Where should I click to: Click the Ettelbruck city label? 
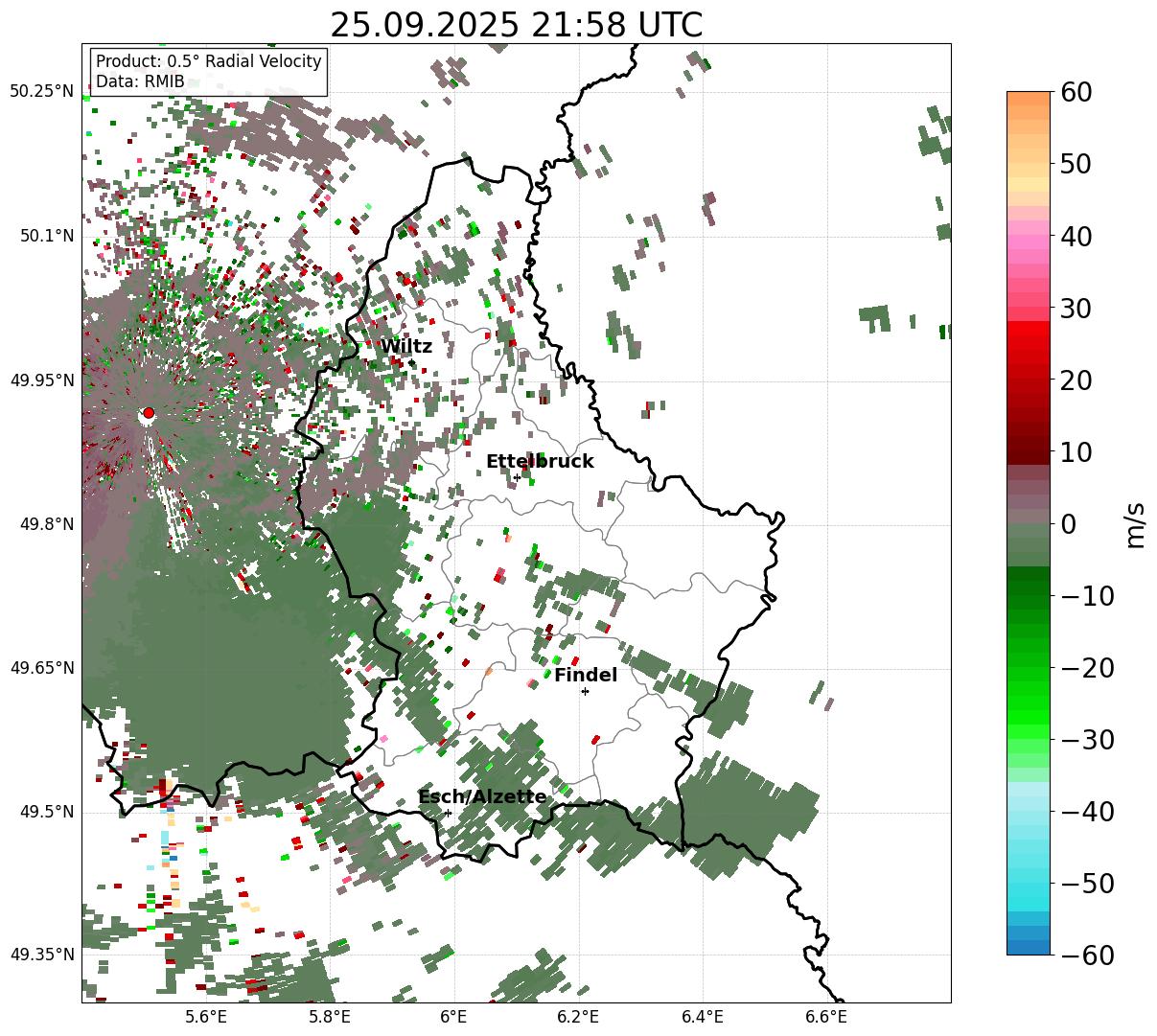540,462
